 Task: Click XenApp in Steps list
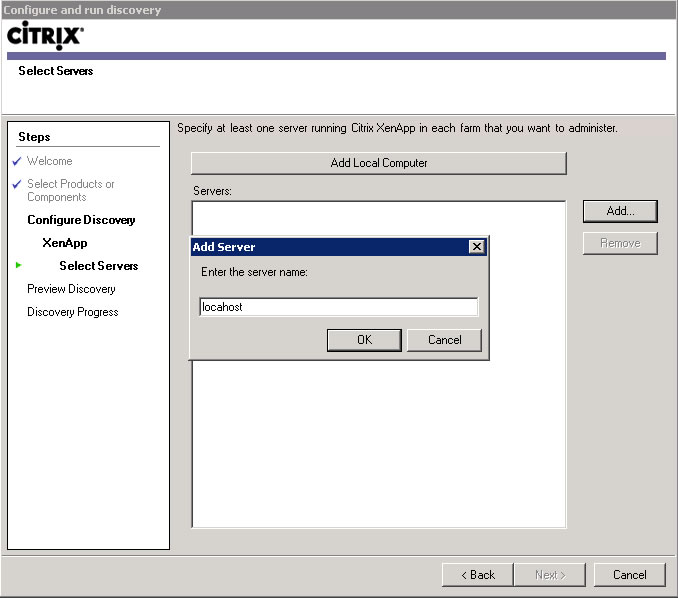pos(65,243)
